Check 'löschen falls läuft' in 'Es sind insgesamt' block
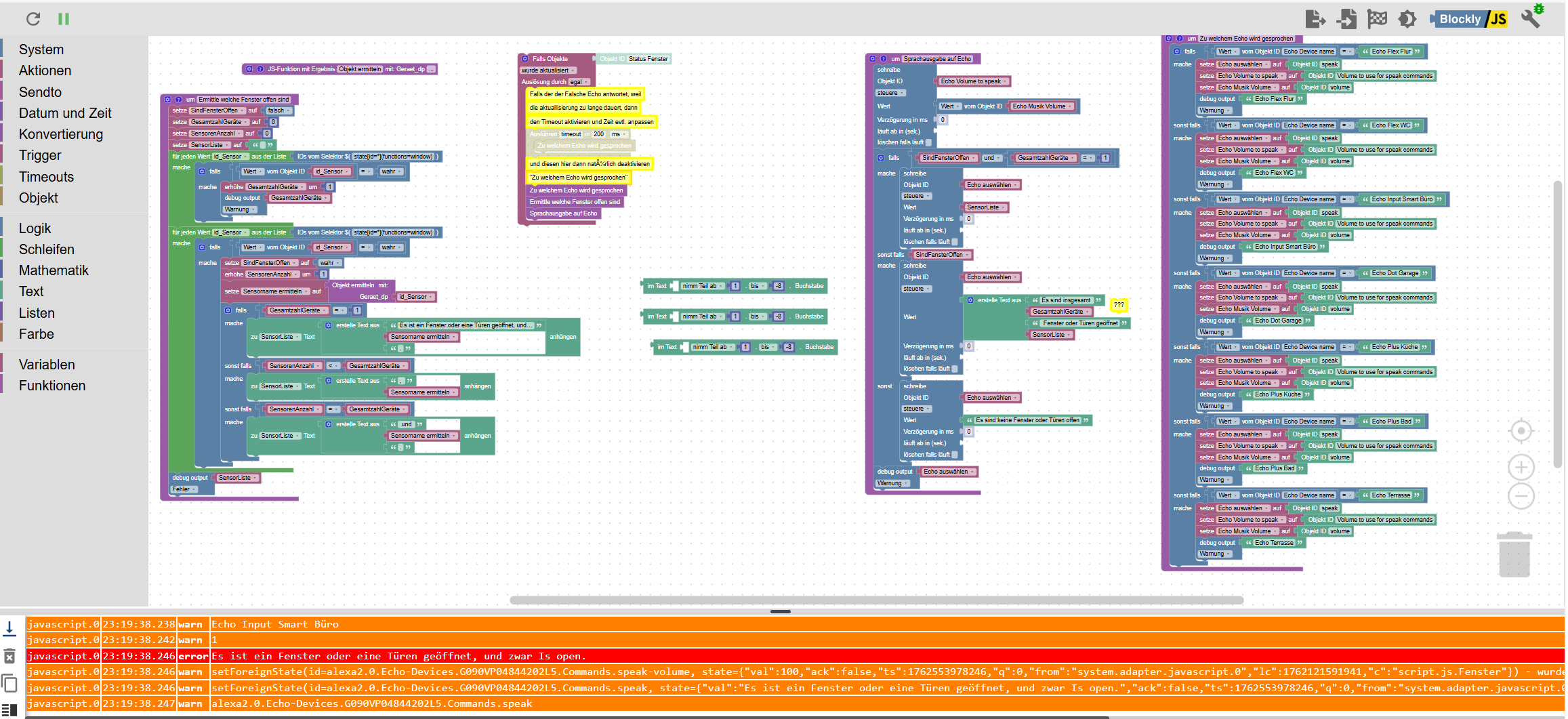 coord(955,369)
